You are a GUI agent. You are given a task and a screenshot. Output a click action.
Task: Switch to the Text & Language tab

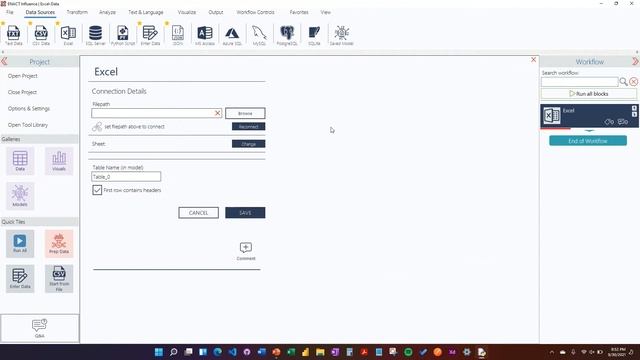pos(146,12)
